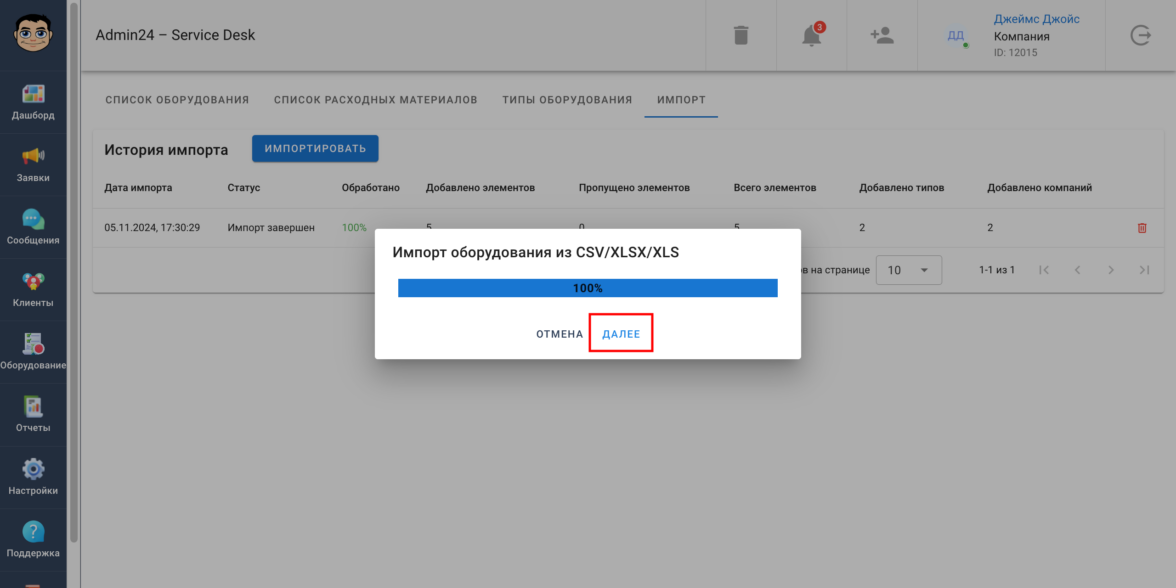Open the Сообщения section in sidebar

(x=33, y=227)
